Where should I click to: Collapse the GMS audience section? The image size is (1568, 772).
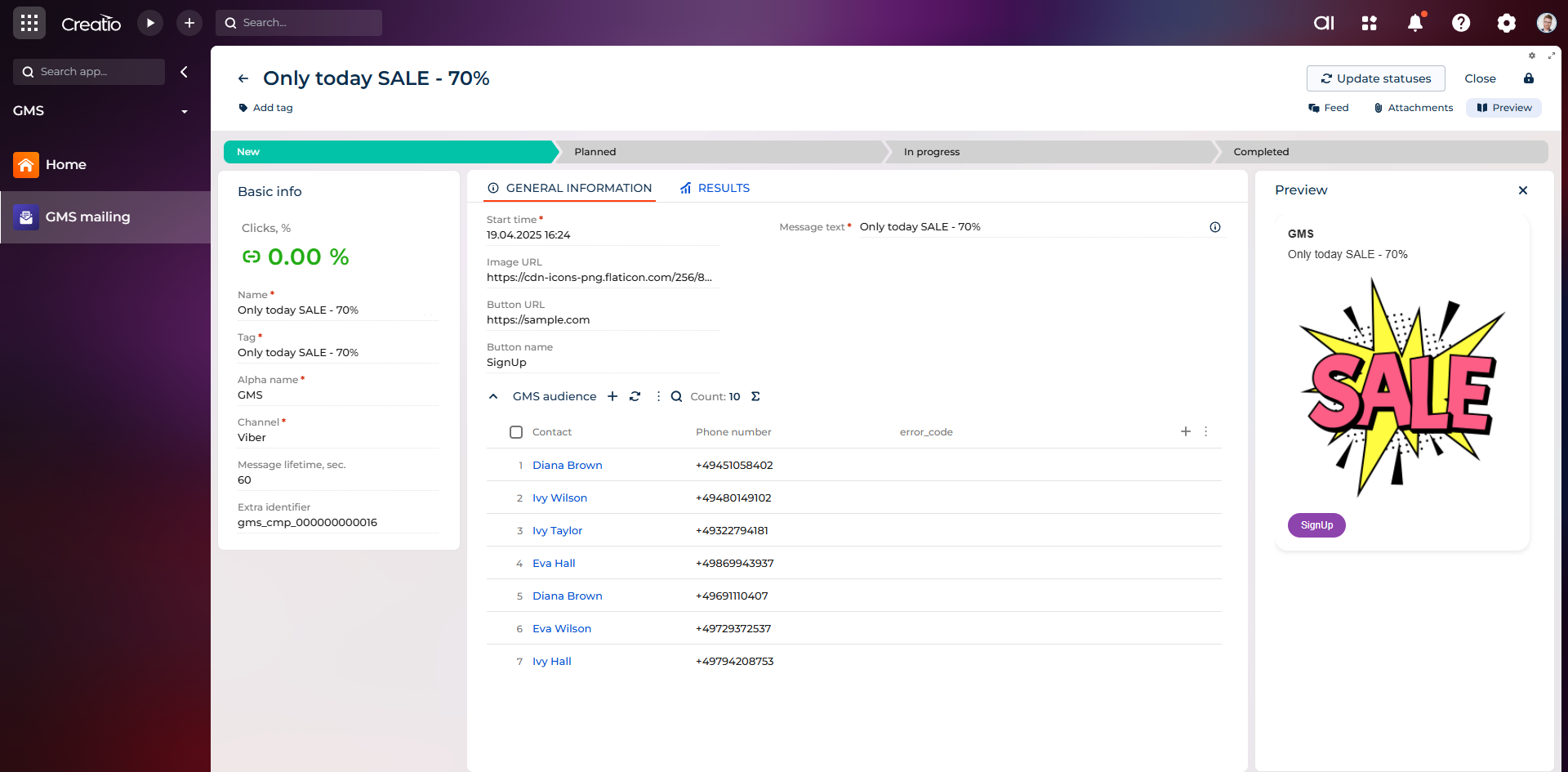coord(493,396)
